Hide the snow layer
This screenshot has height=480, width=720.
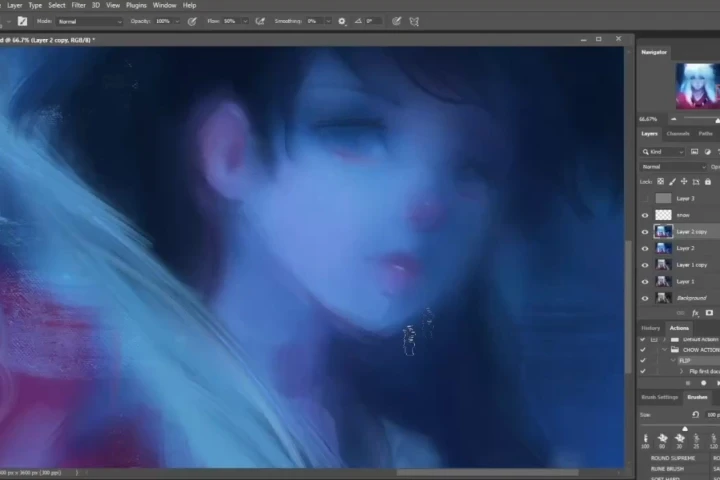645,215
